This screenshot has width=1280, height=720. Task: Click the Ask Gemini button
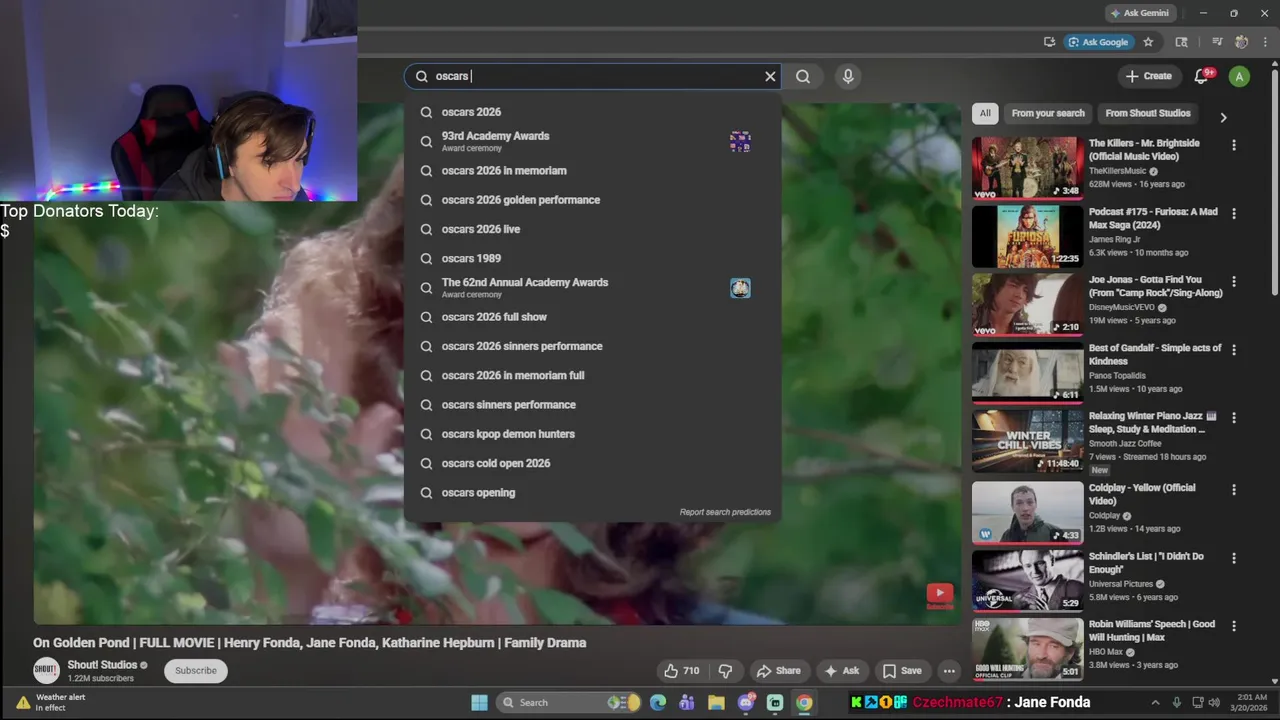pos(1139,13)
